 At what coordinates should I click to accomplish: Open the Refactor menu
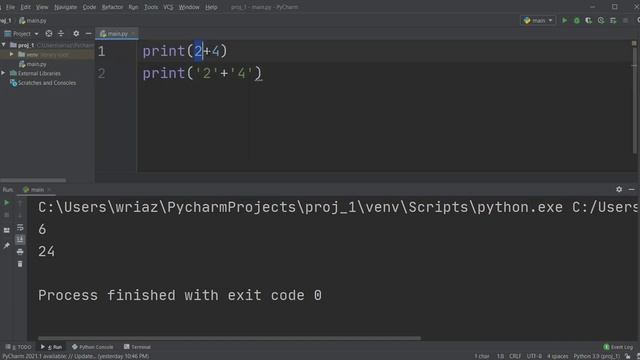click(112, 7)
